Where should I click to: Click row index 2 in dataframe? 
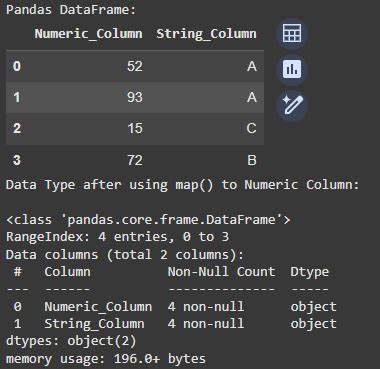pyautogui.click(x=17, y=129)
